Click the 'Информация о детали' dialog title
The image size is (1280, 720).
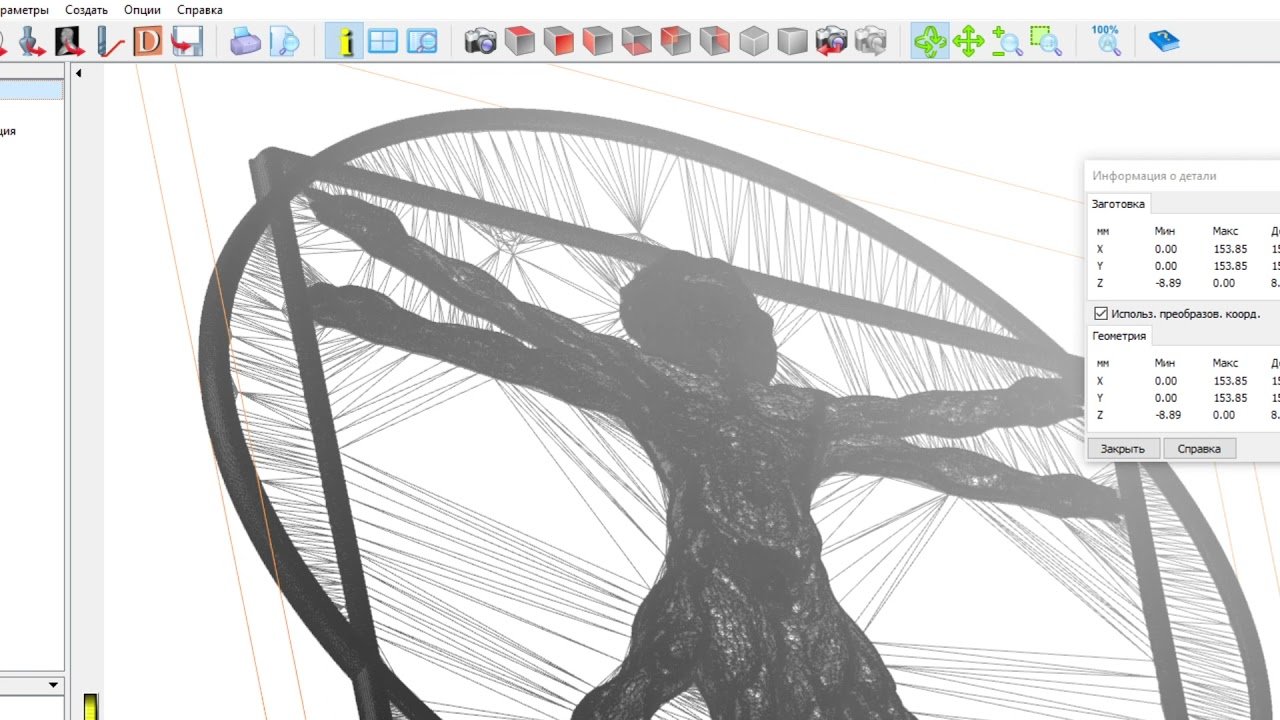1154,175
